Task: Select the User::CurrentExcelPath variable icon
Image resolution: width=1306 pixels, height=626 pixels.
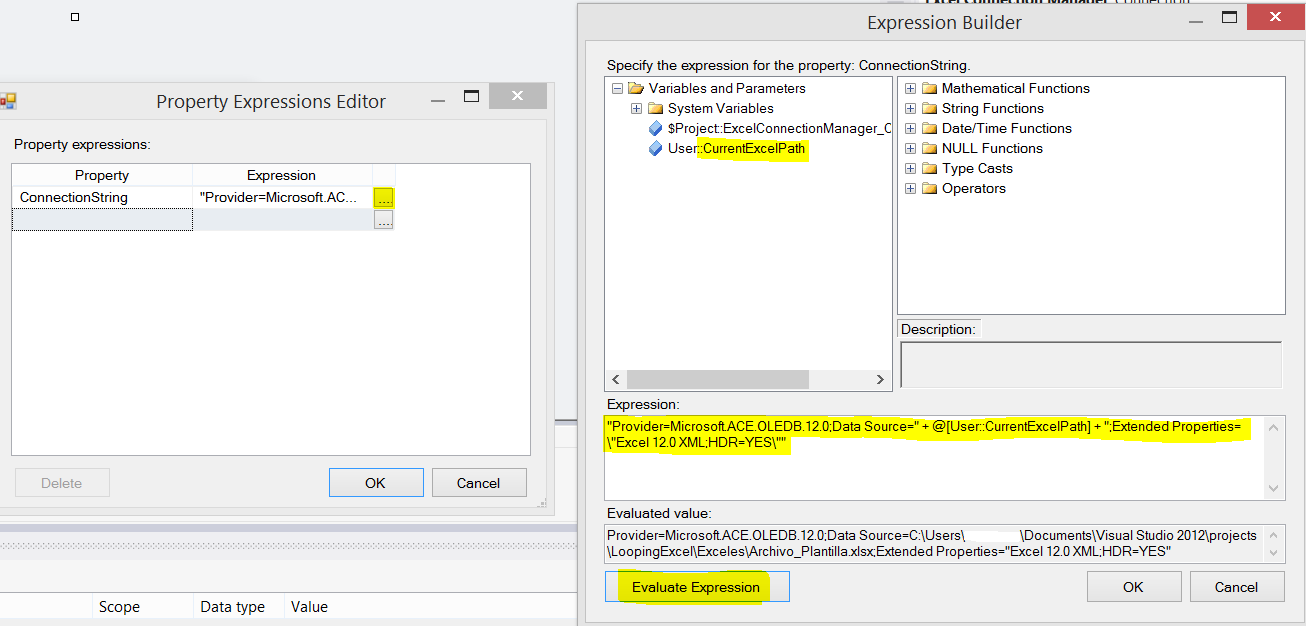Action: (656, 148)
